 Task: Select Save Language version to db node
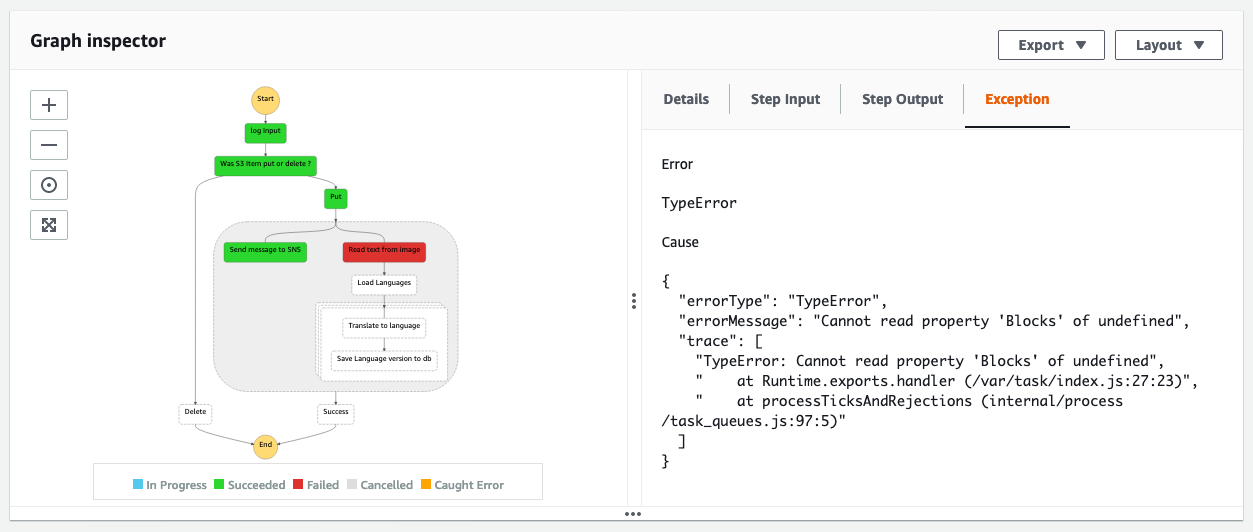pyautogui.click(x=384, y=360)
